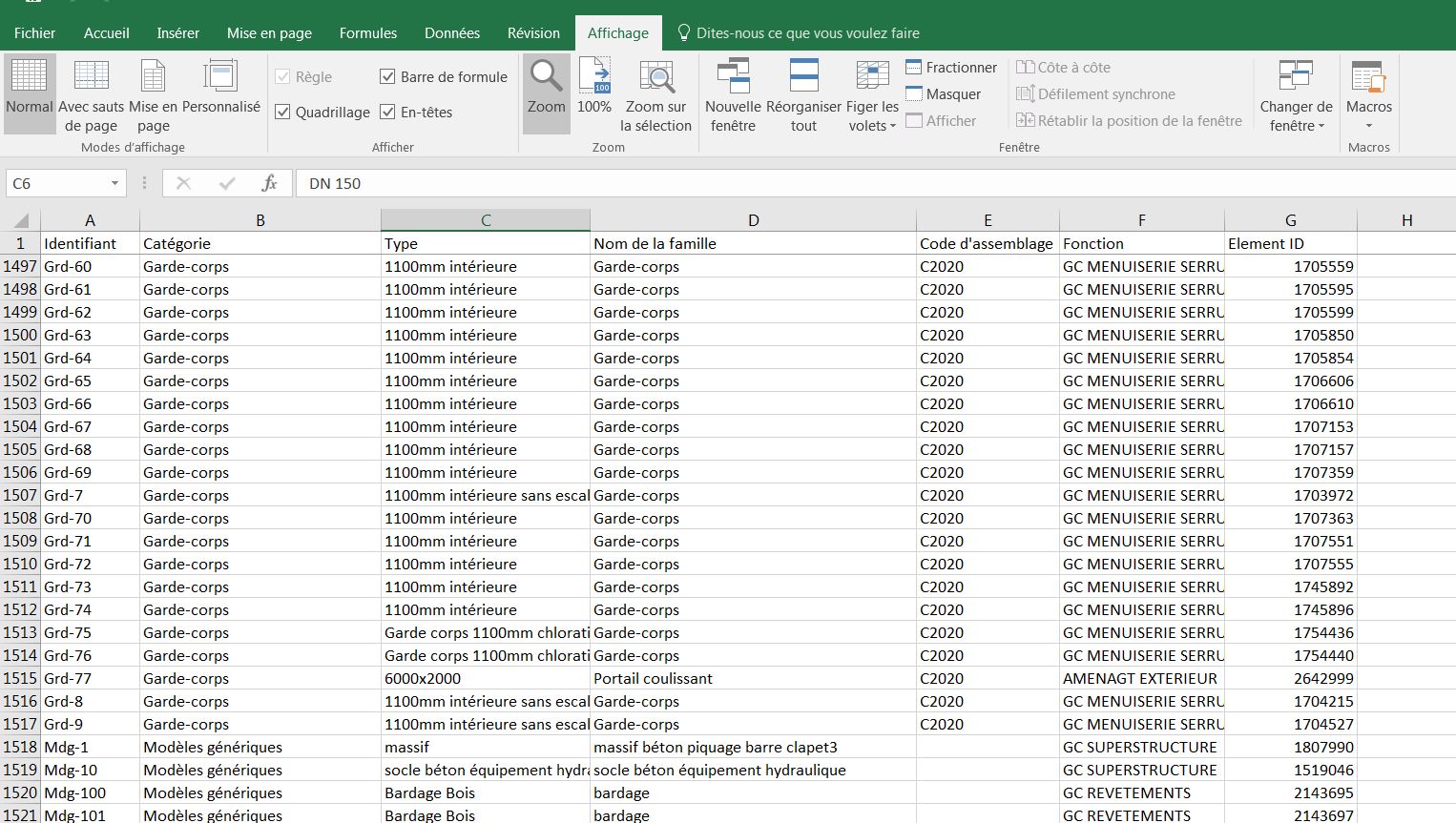Click the Masquer window button
The image size is (1456, 823).
pos(943,94)
